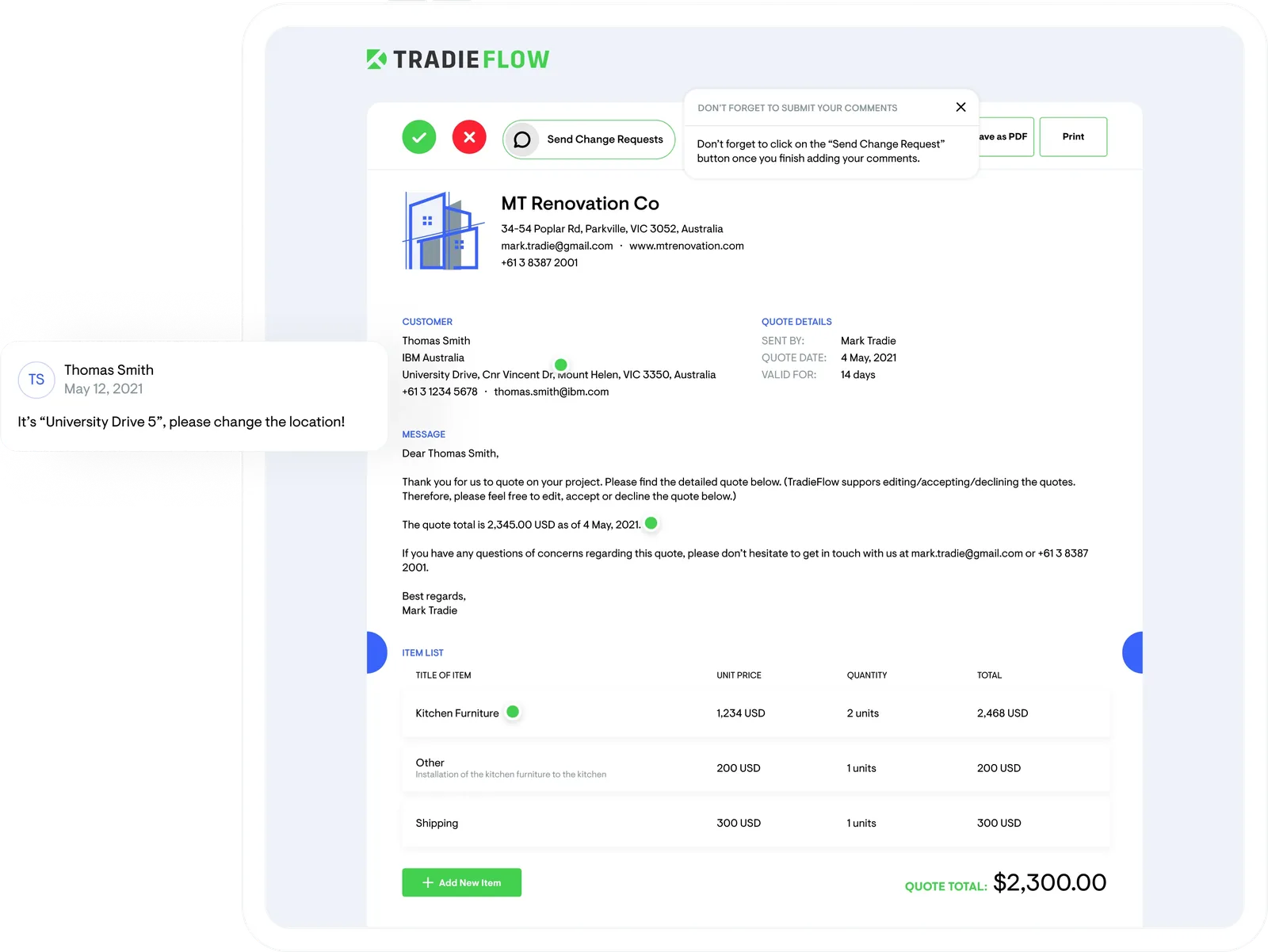Click the IBM Australia customer company
The image size is (1268, 952).
point(433,357)
